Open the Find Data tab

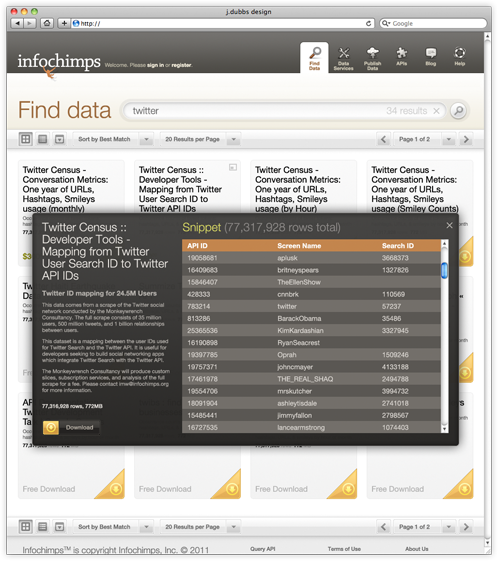coord(314,58)
